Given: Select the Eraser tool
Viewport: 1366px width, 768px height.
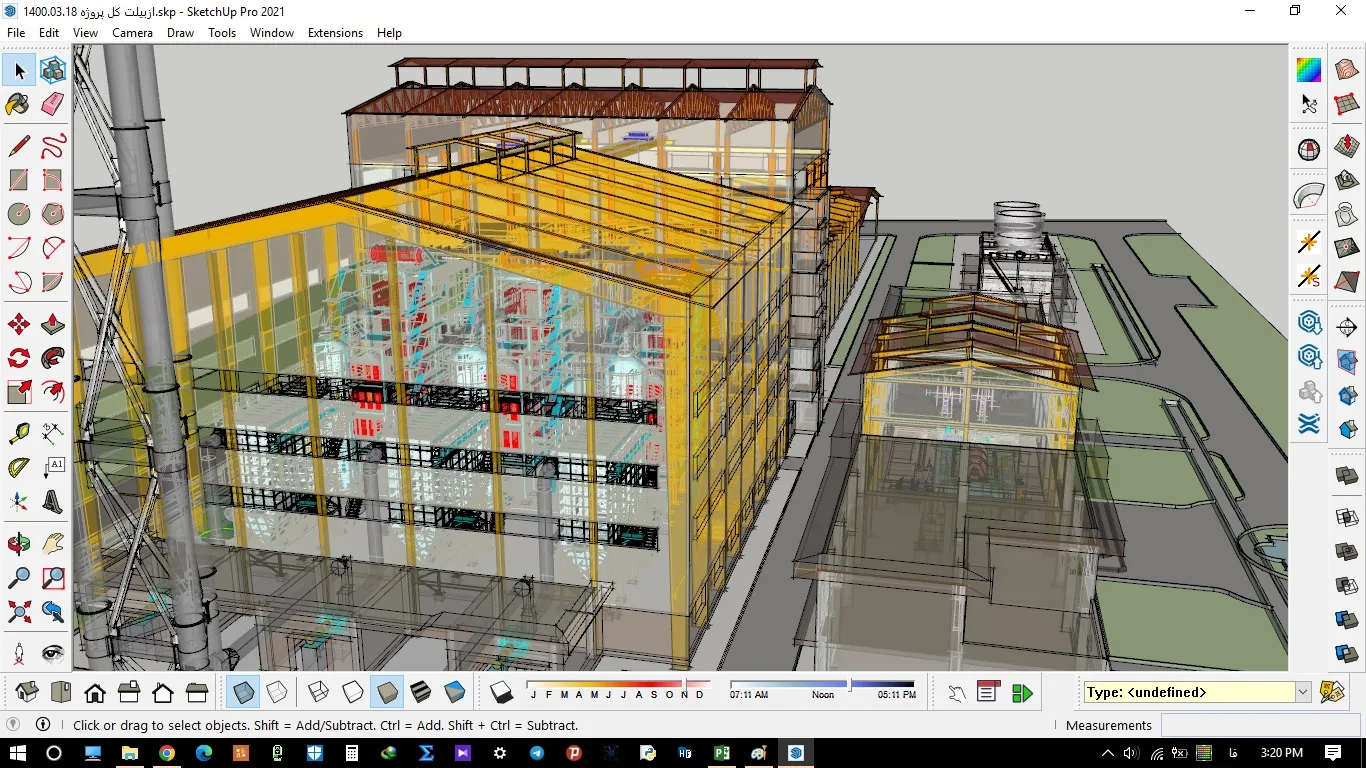Looking at the screenshot, I should 53,104.
